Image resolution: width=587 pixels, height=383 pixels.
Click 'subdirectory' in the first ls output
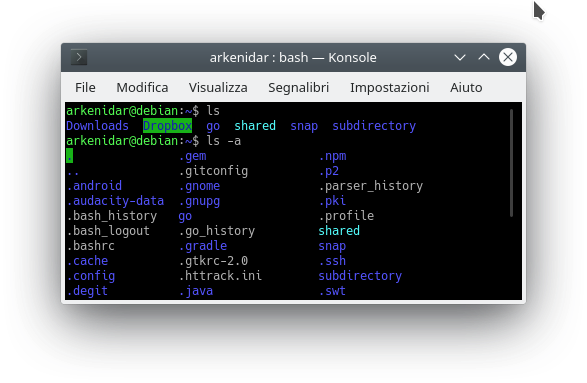point(374,126)
